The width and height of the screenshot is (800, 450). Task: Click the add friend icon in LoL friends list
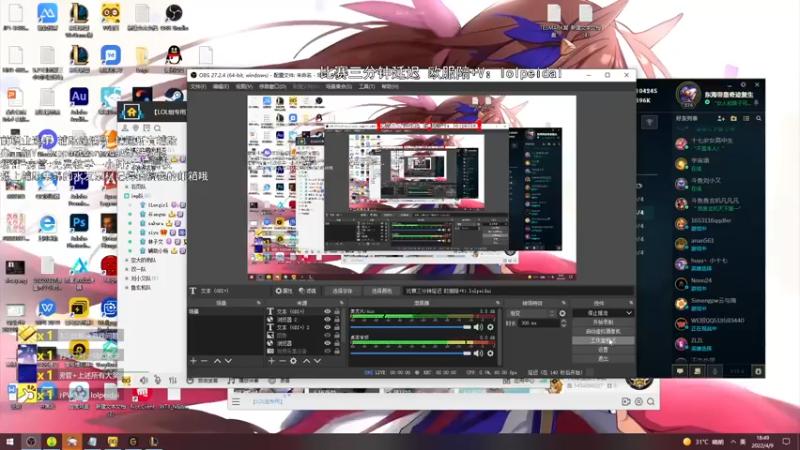pyautogui.click(x=721, y=118)
